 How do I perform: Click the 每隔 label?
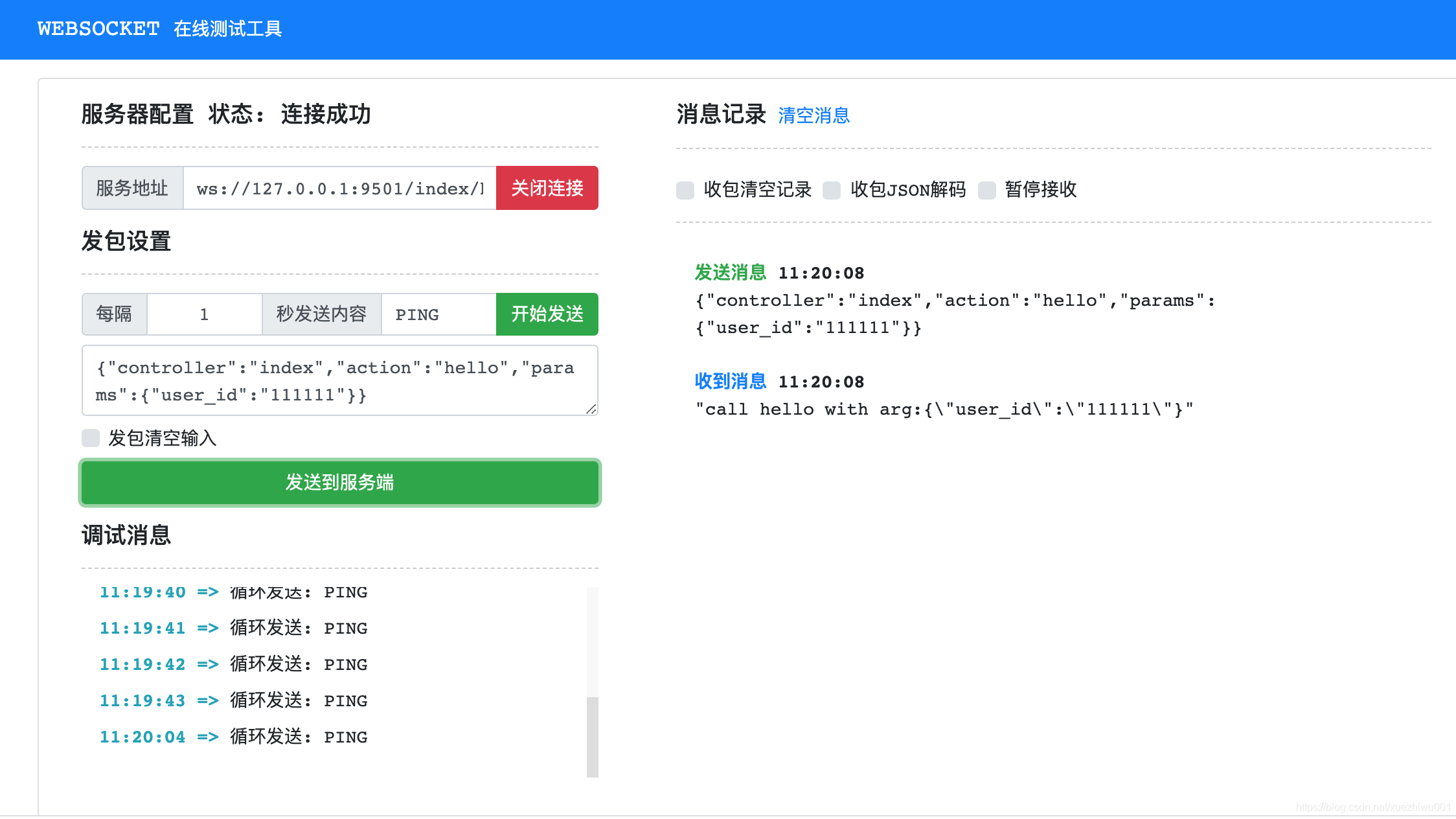point(115,314)
